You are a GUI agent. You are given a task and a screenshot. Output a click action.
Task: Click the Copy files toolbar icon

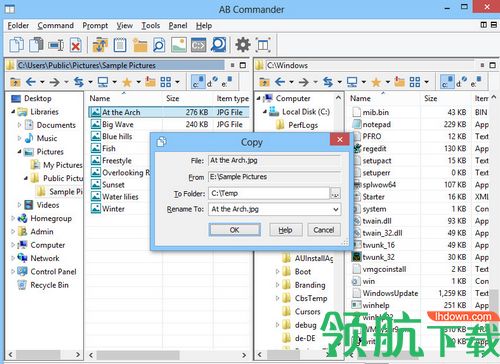tap(17, 45)
